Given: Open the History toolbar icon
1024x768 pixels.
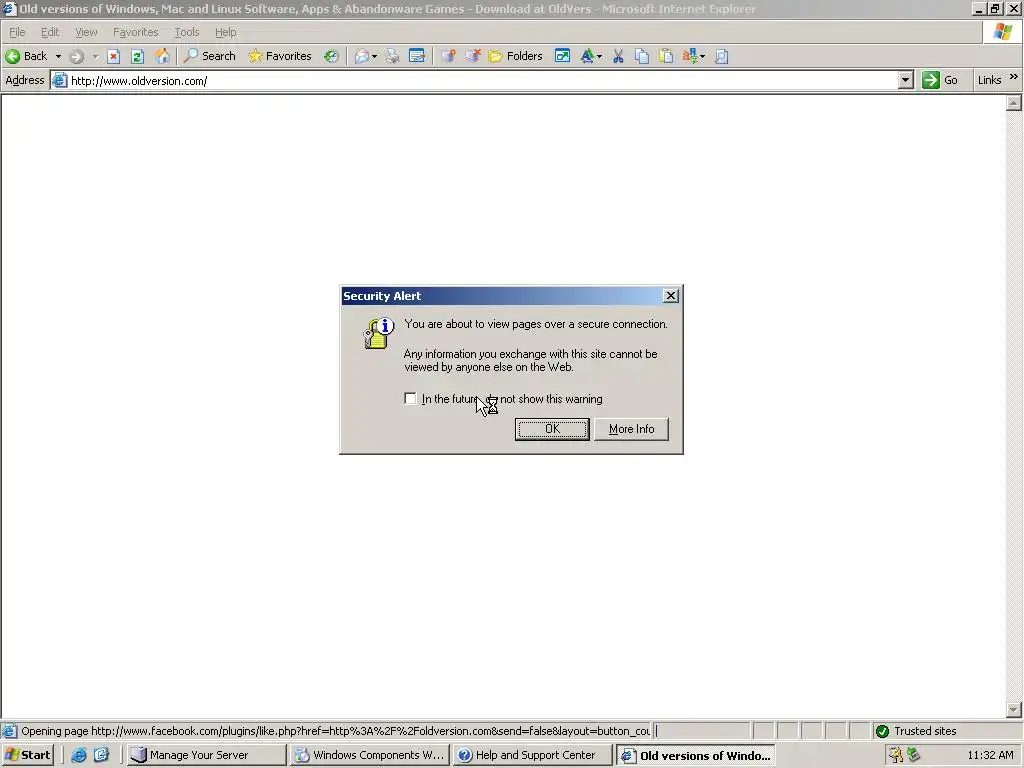Looking at the screenshot, I should (x=331, y=56).
